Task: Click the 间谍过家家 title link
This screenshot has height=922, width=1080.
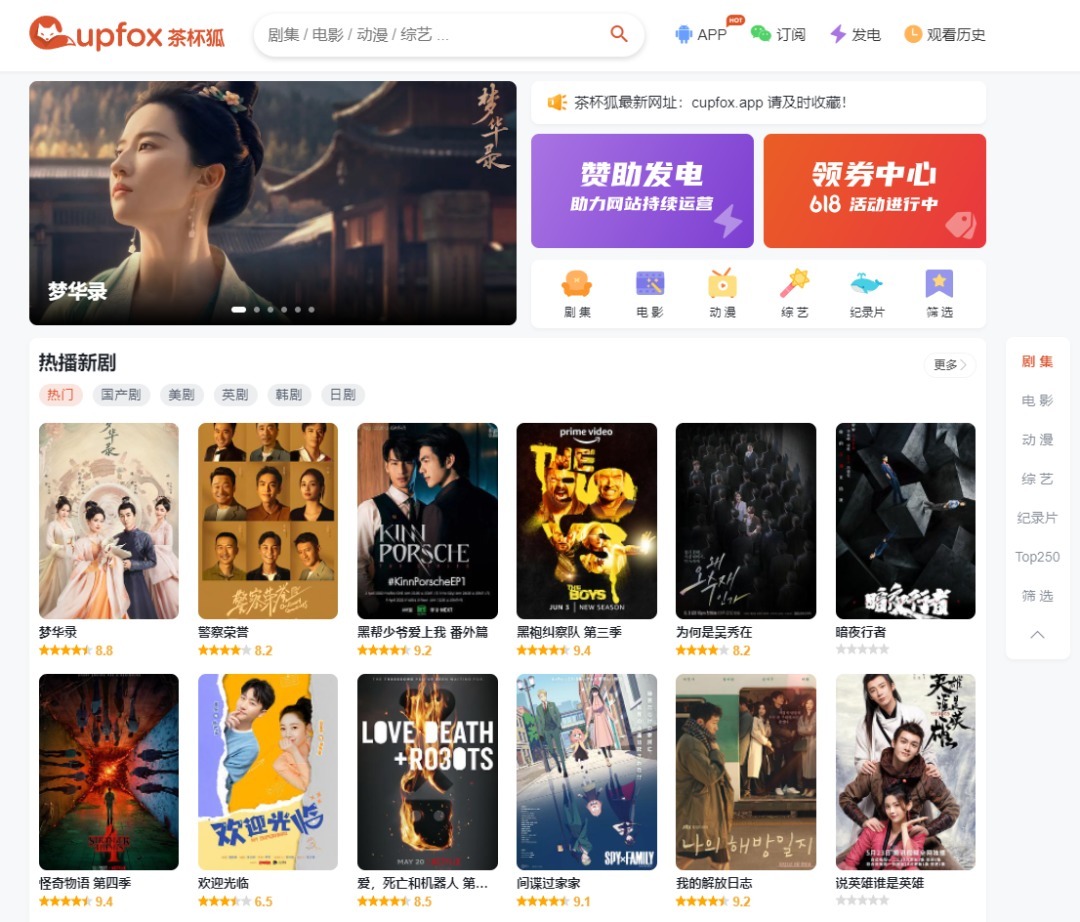Action: tap(548, 883)
